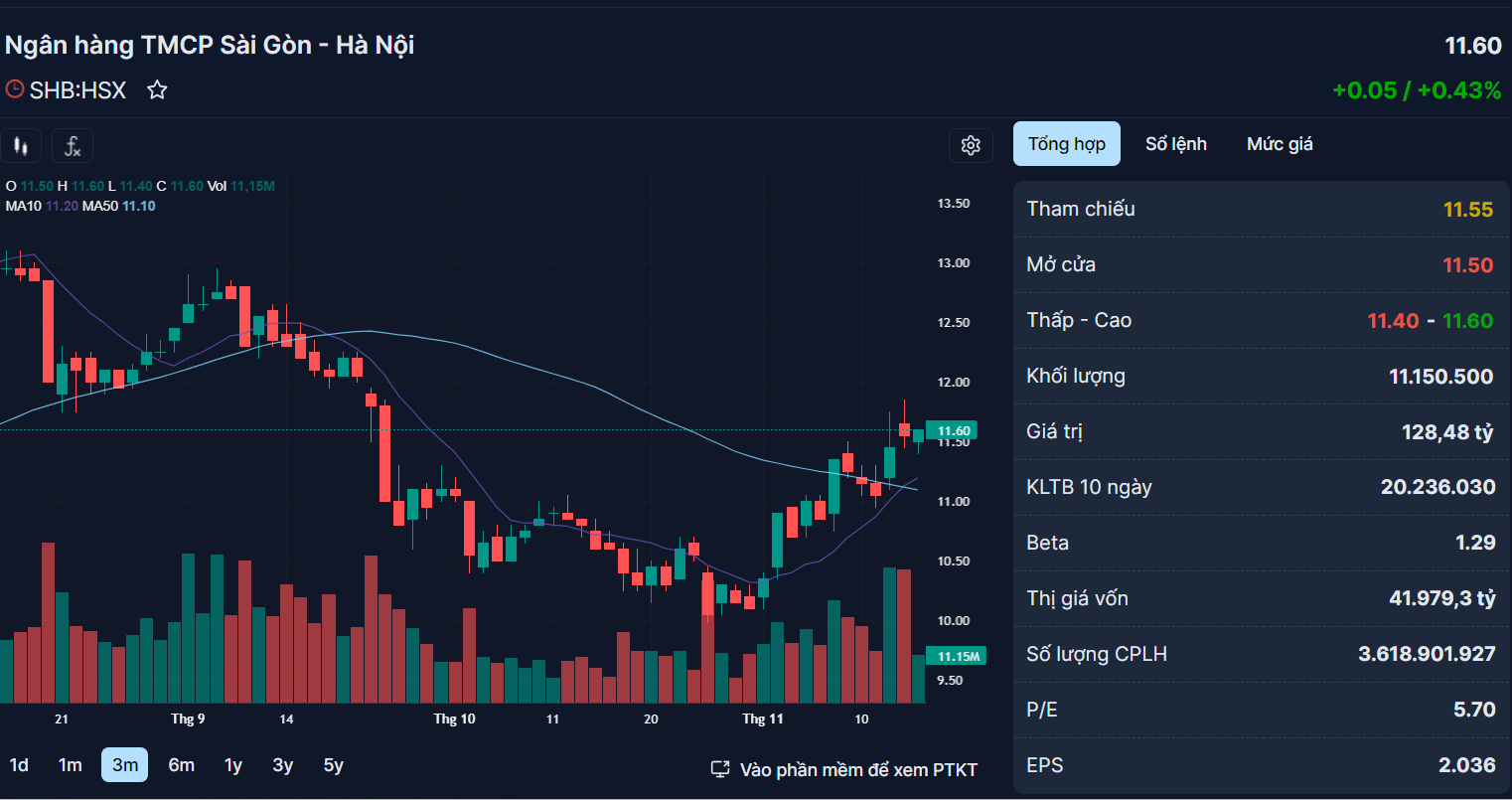Click the SHB:HSX ticker symbol

77,90
